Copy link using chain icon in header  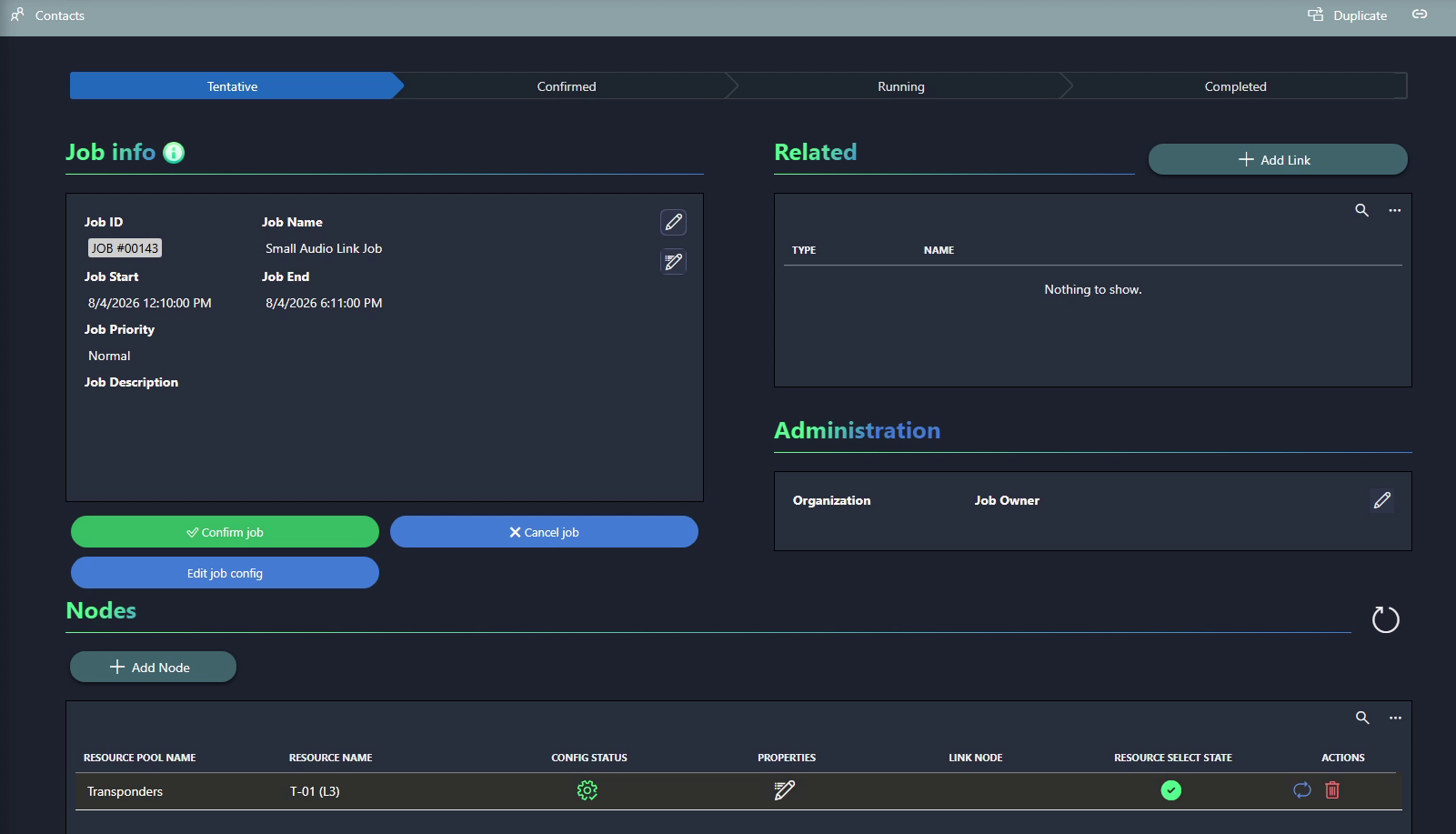point(1420,14)
